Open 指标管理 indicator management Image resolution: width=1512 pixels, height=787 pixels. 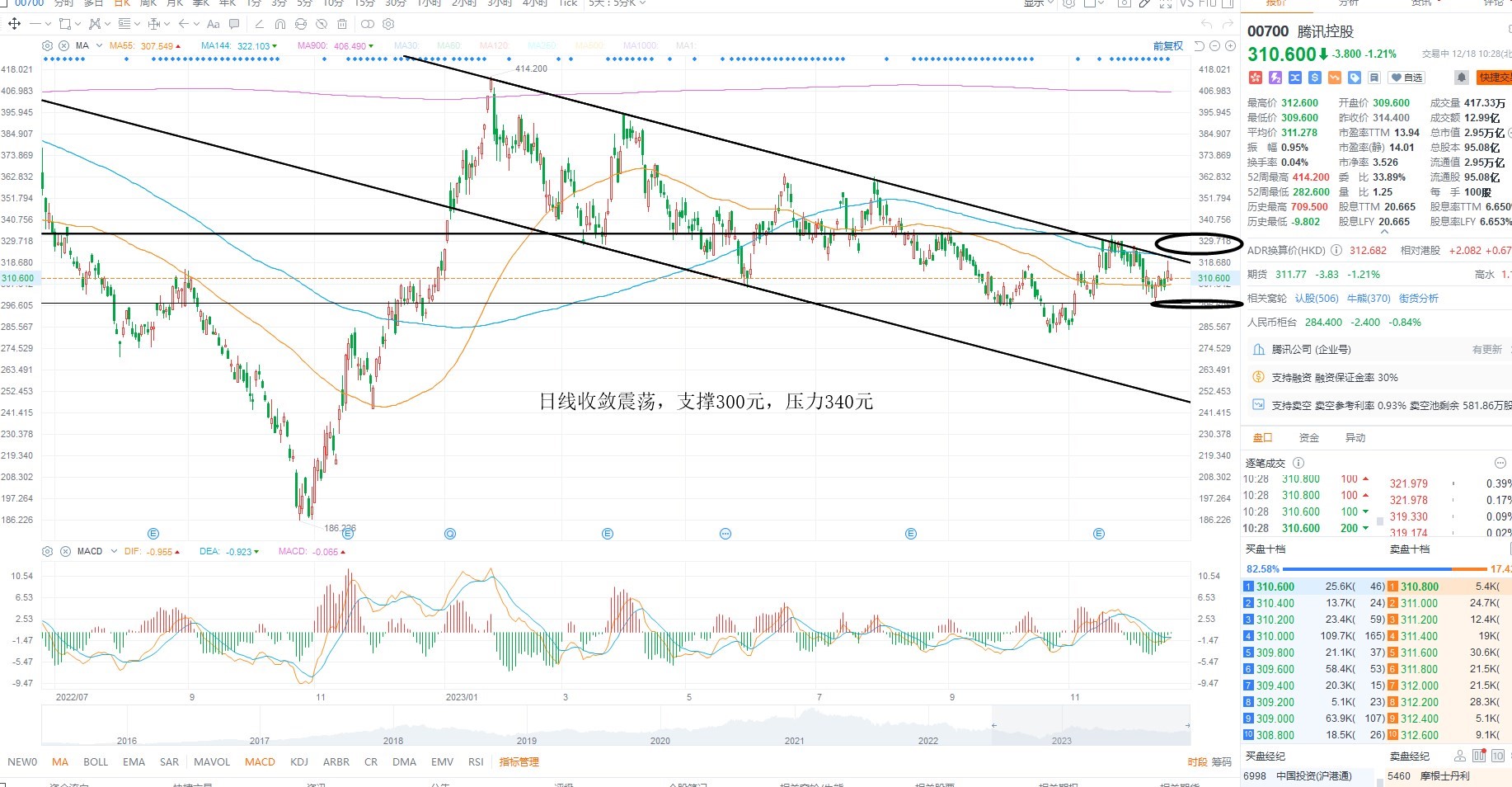coord(519,762)
